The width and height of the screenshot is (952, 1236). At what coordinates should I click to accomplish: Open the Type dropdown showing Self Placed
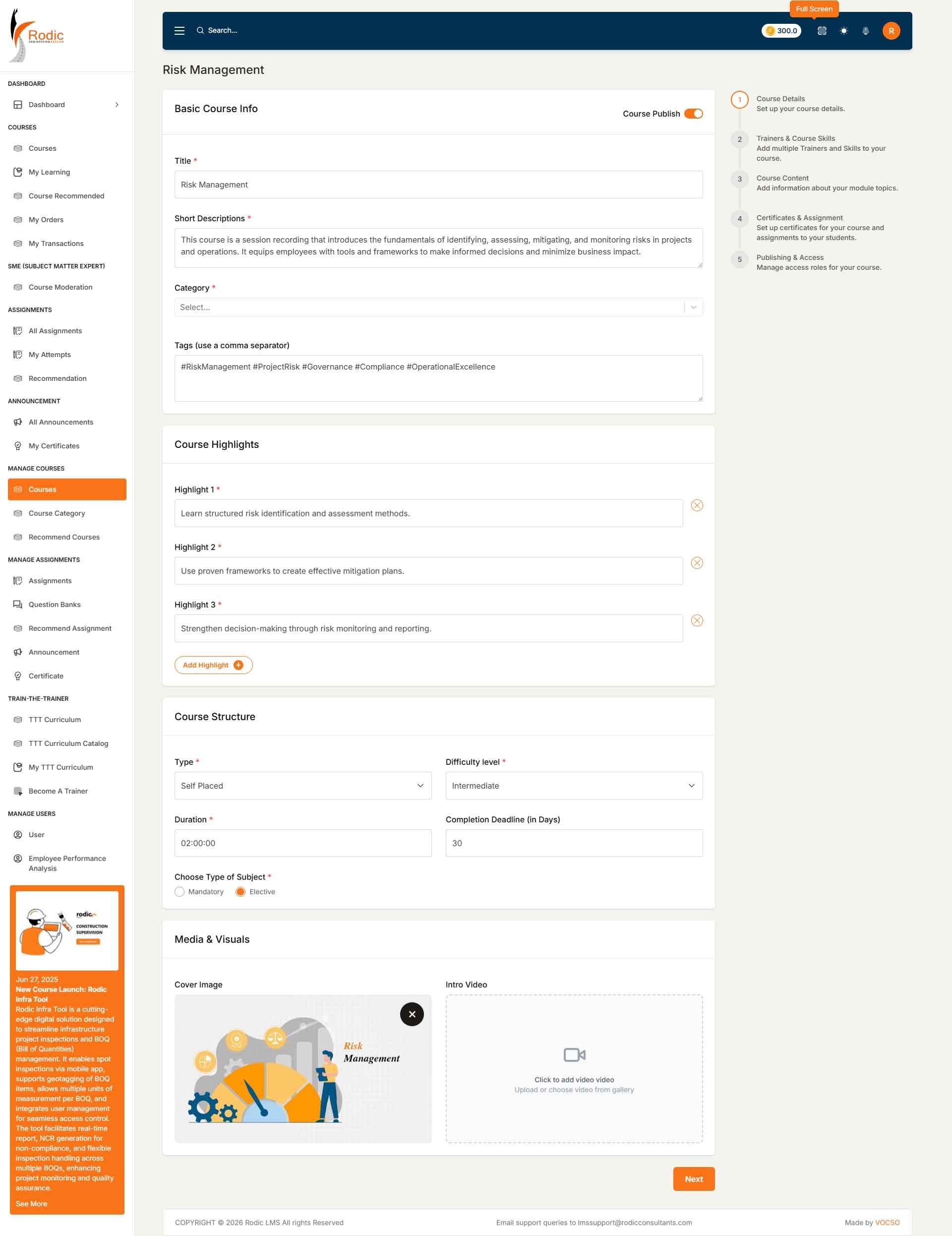click(x=302, y=786)
